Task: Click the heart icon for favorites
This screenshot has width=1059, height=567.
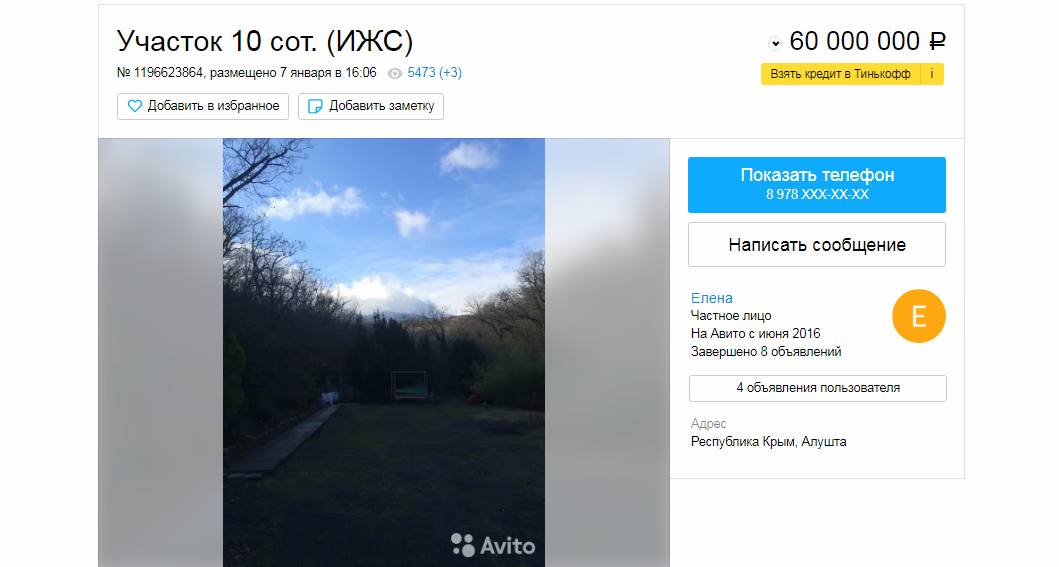Action: (x=134, y=106)
